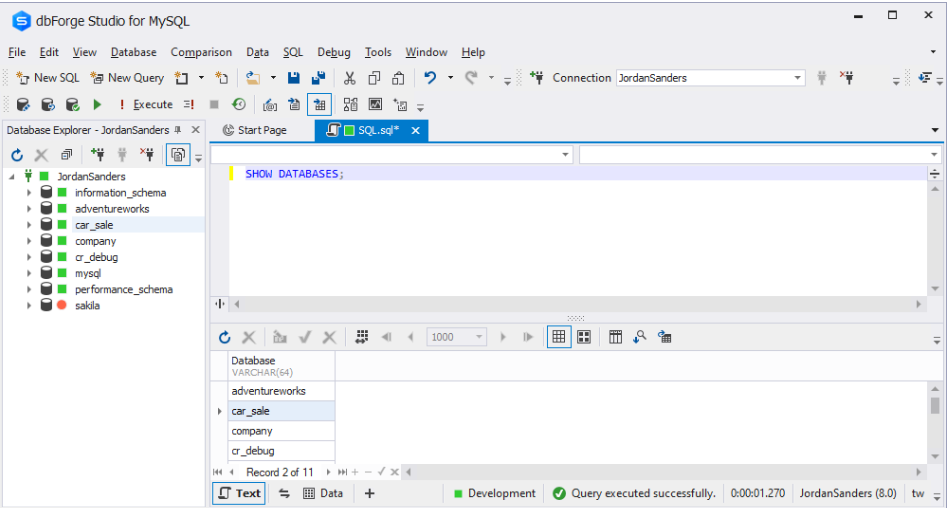Refresh the Database Explorer tree

coord(17,156)
